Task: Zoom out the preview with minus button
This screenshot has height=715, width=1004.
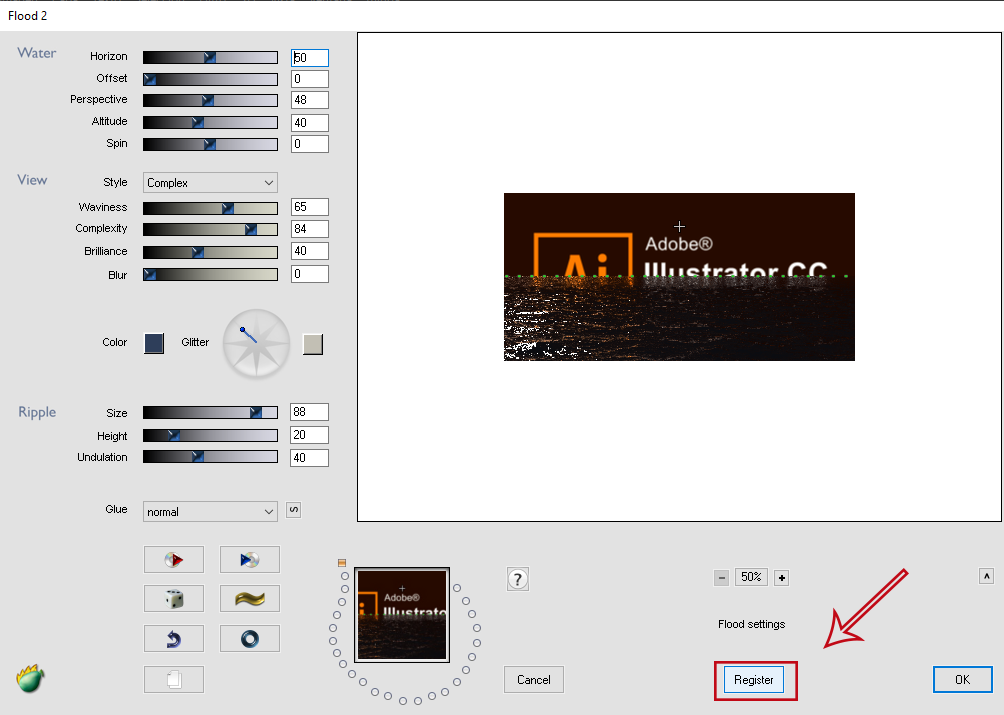Action: [722, 578]
